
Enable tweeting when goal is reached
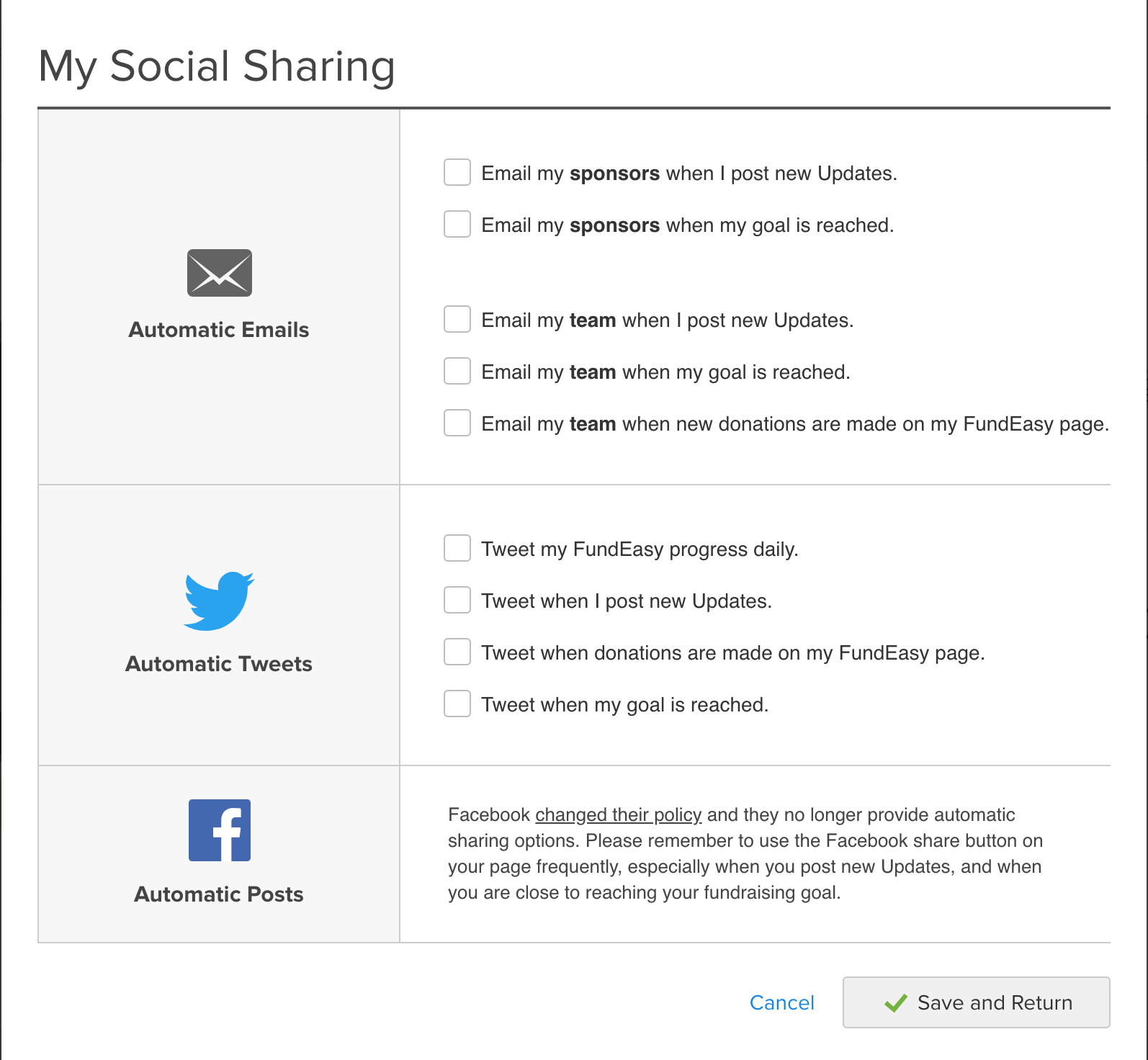(457, 704)
